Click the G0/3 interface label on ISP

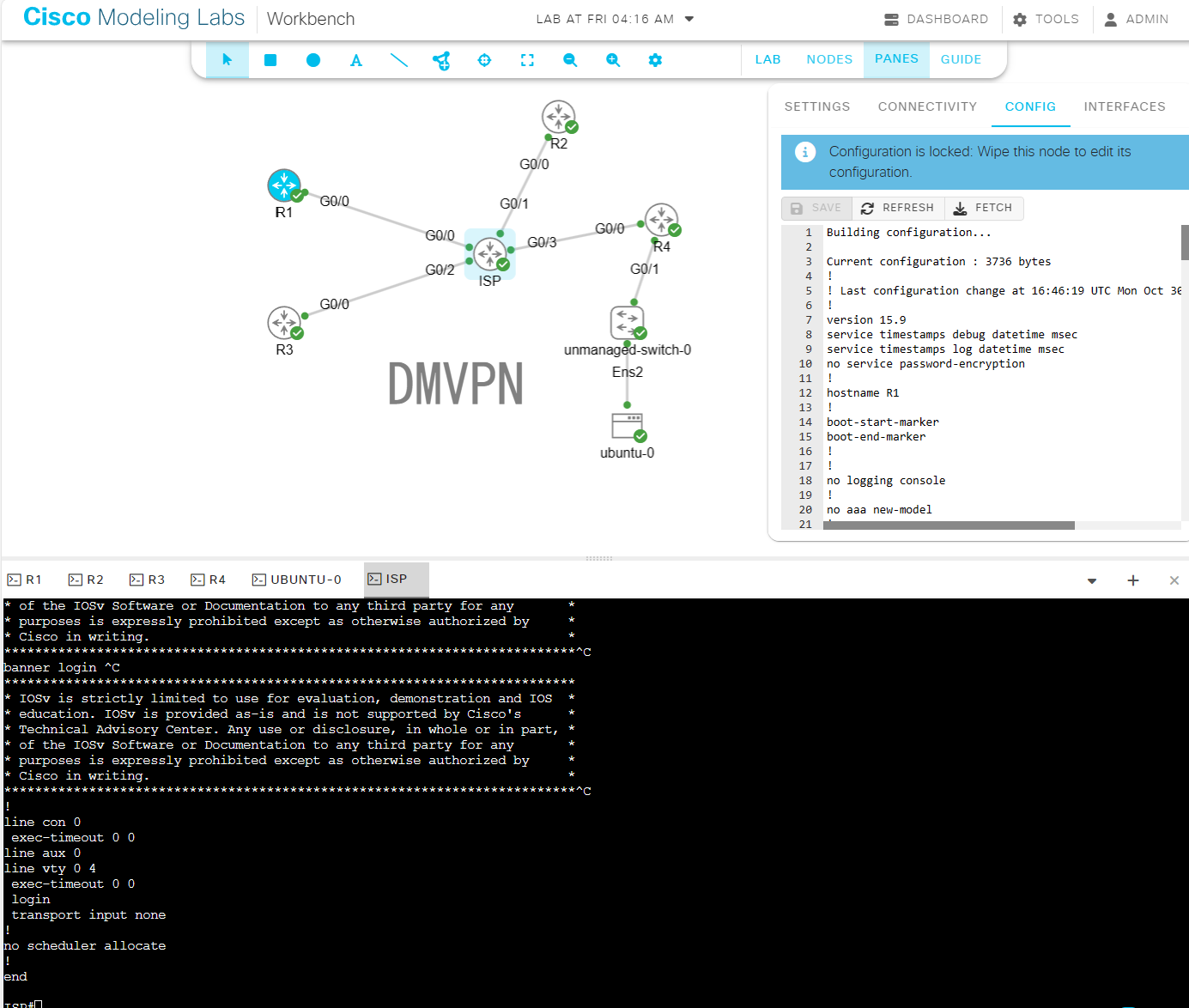coord(542,242)
